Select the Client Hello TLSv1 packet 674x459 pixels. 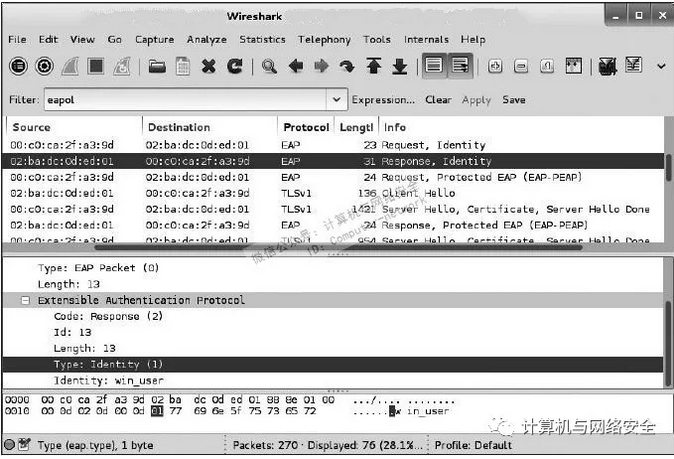click(x=334, y=193)
